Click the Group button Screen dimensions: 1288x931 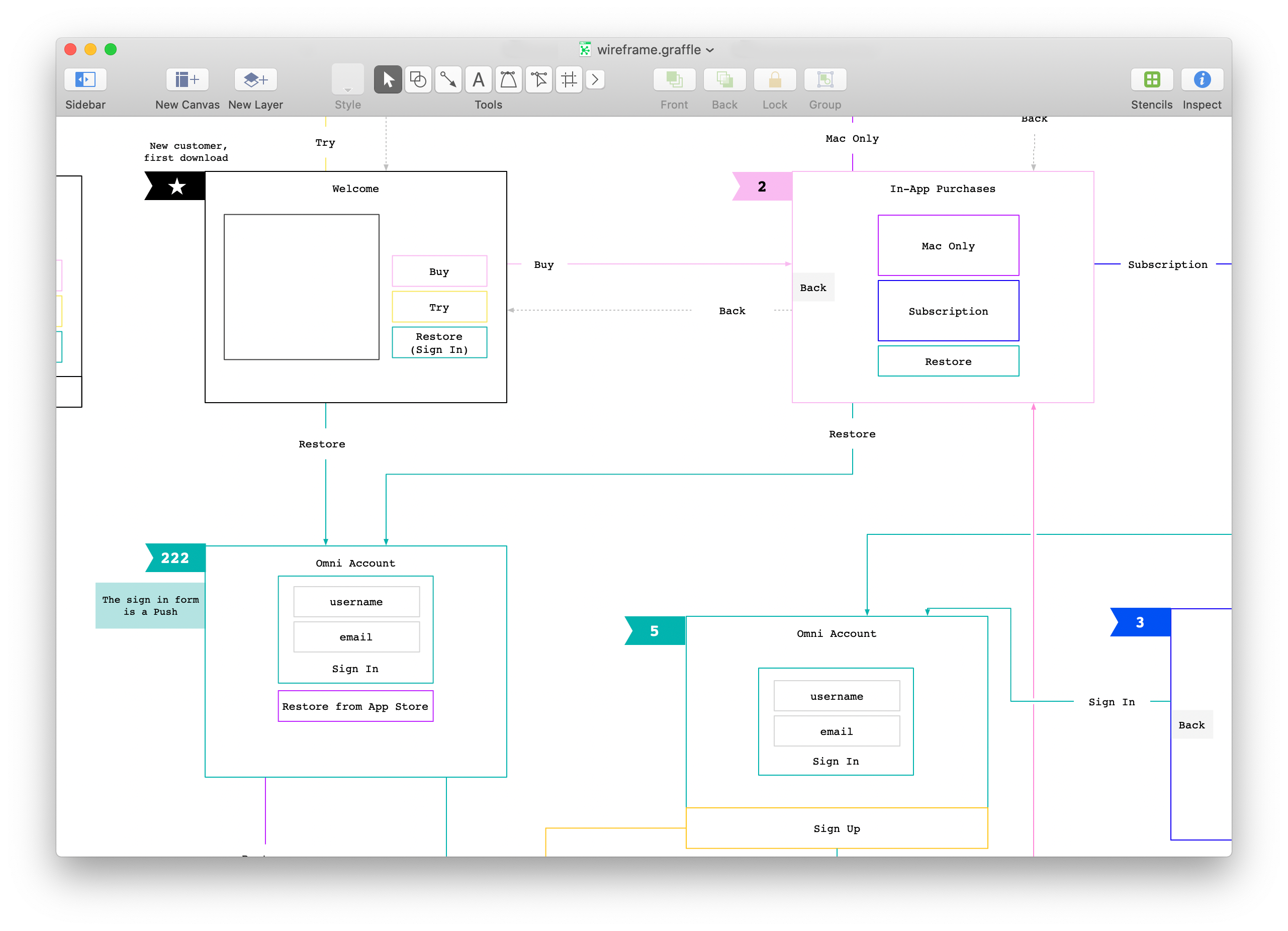[825, 79]
